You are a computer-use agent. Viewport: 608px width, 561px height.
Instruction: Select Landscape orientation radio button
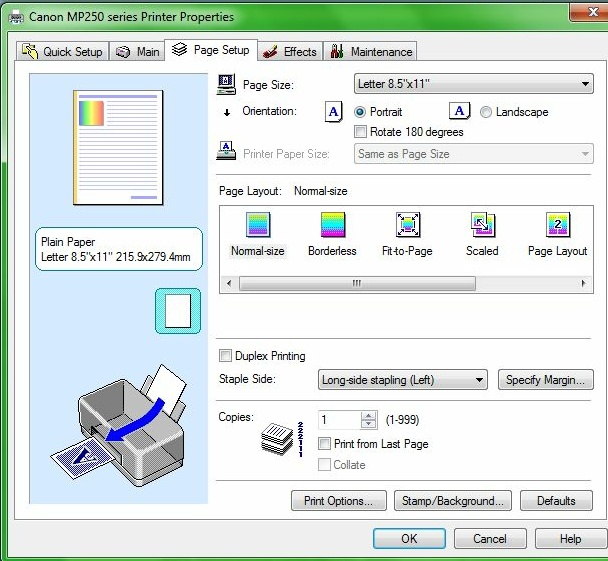pos(485,112)
